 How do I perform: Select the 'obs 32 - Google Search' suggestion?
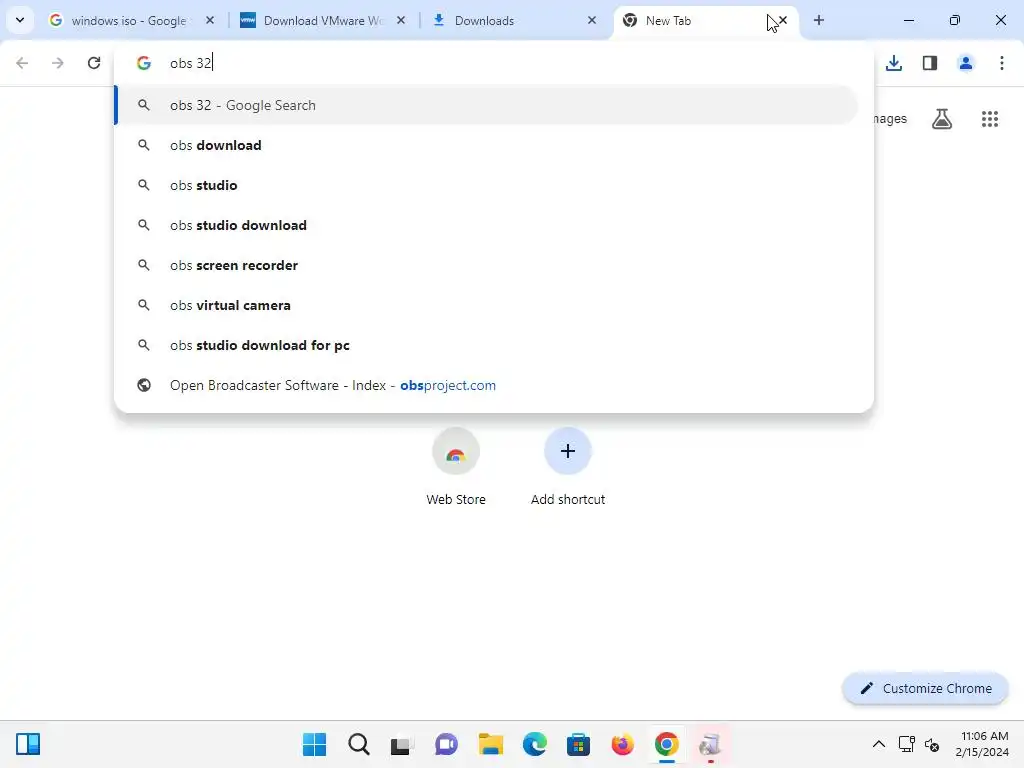click(487, 105)
